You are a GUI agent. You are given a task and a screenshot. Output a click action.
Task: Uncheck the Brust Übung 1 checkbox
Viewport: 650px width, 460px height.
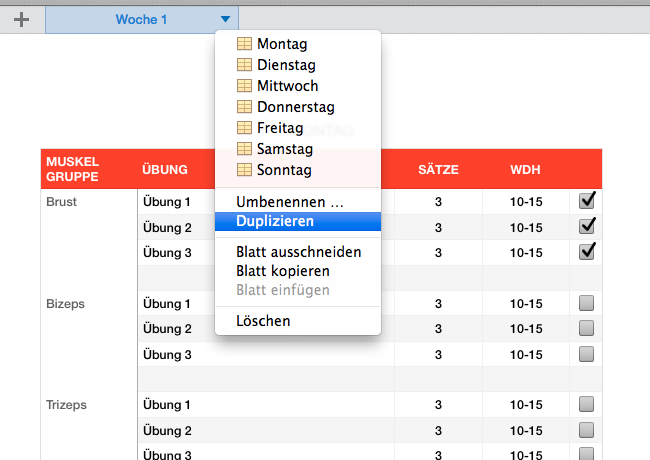coord(587,201)
